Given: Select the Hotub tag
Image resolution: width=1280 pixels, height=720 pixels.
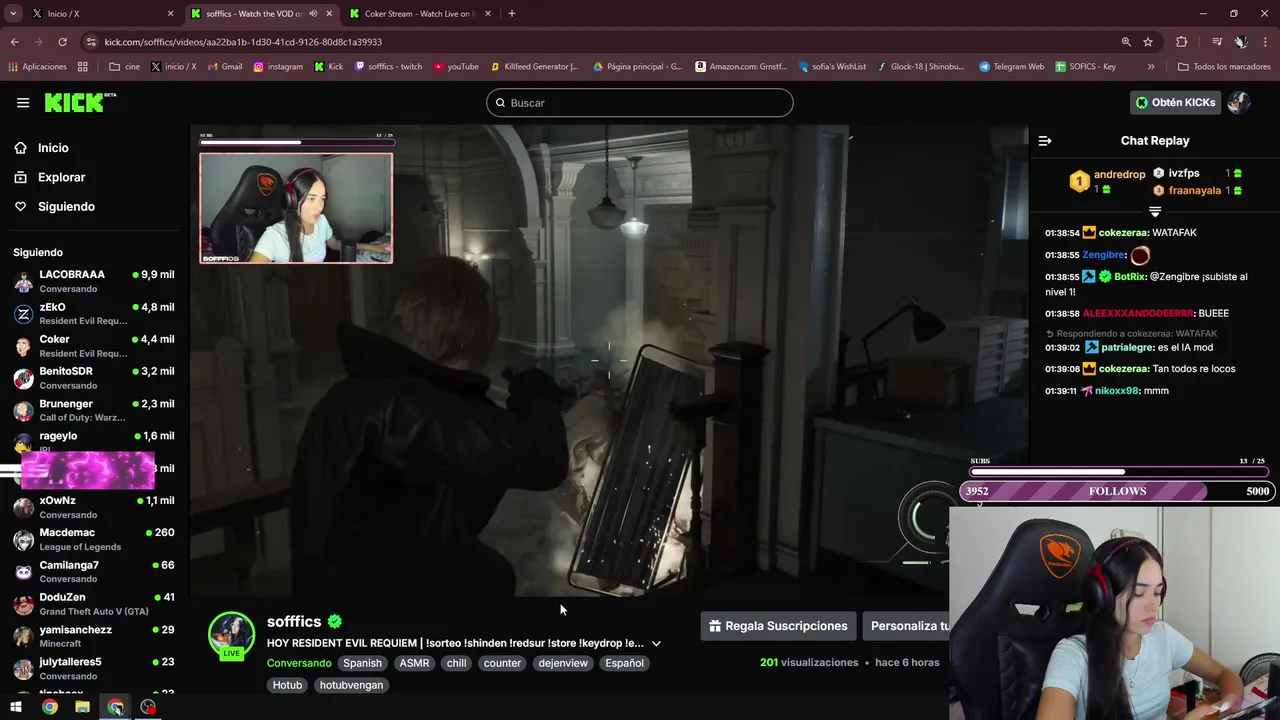Looking at the screenshot, I should point(287,685).
